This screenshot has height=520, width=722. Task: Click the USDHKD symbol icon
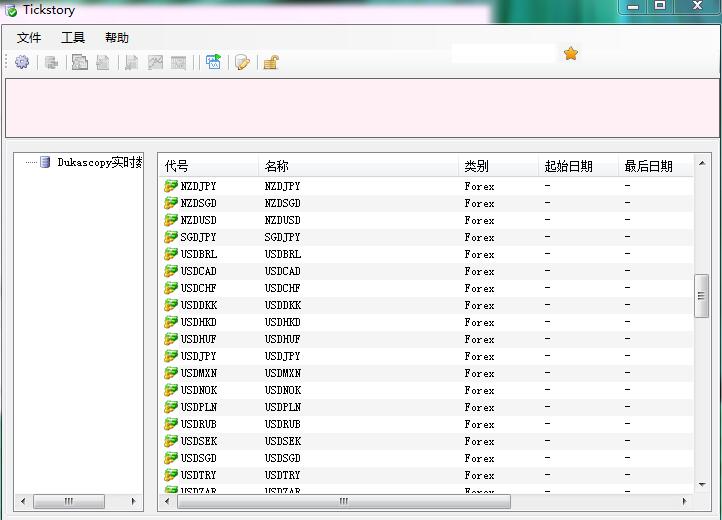tap(171, 322)
